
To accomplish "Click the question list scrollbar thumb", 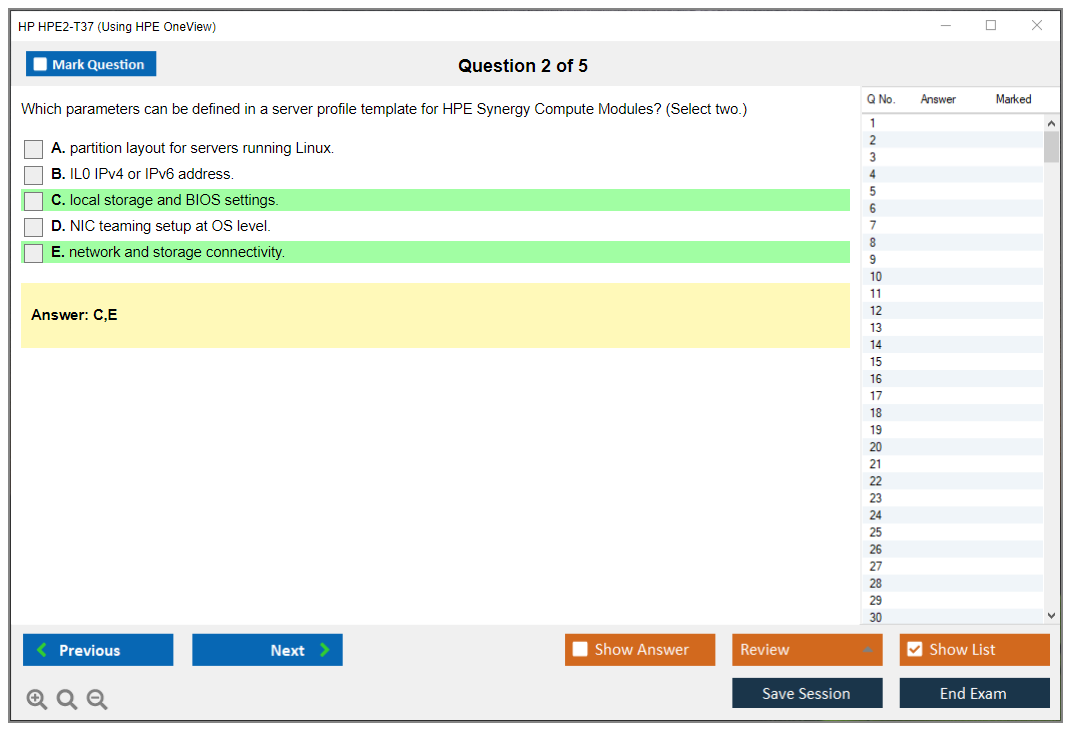I will (1051, 147).
